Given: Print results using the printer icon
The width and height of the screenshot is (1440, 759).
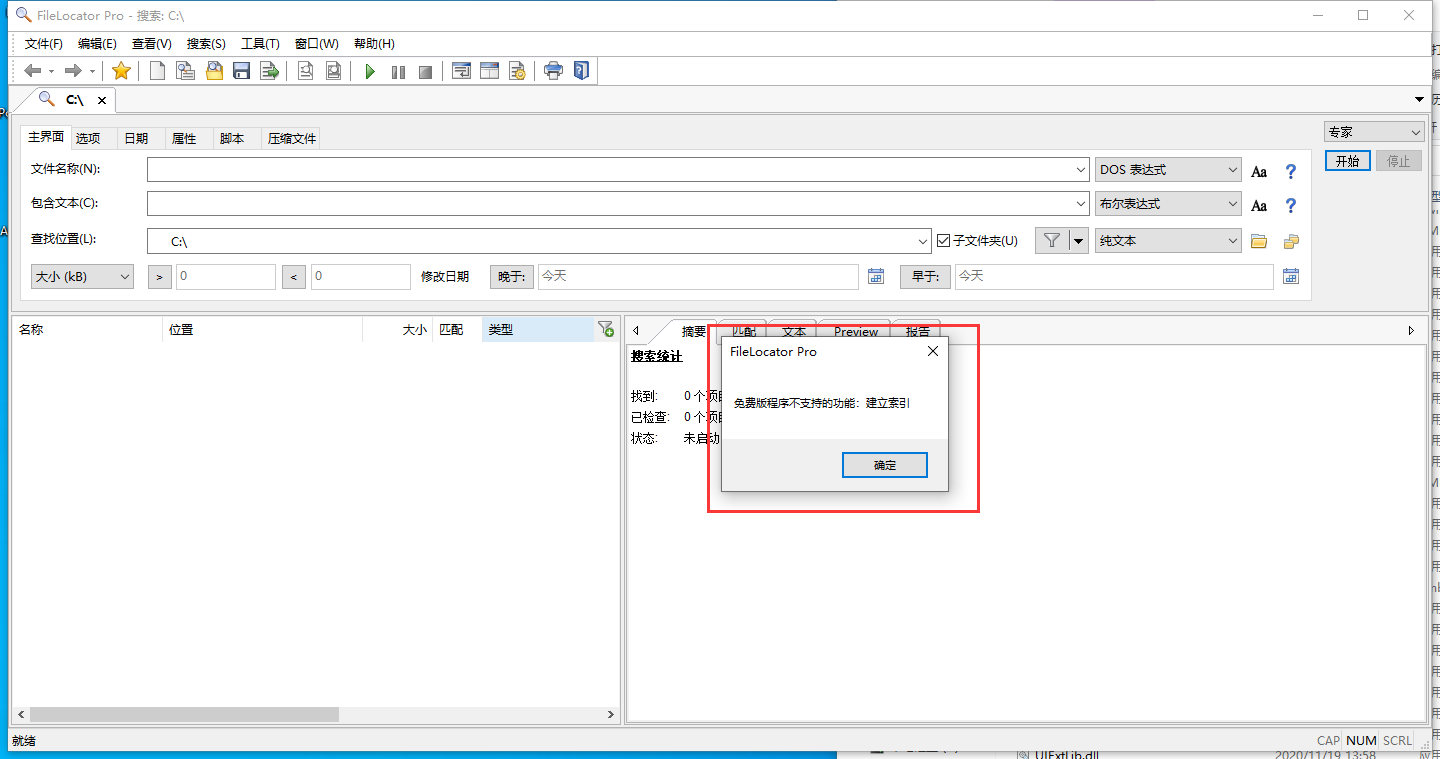Looking at the screenshot, I should click(x=553, y=71).
